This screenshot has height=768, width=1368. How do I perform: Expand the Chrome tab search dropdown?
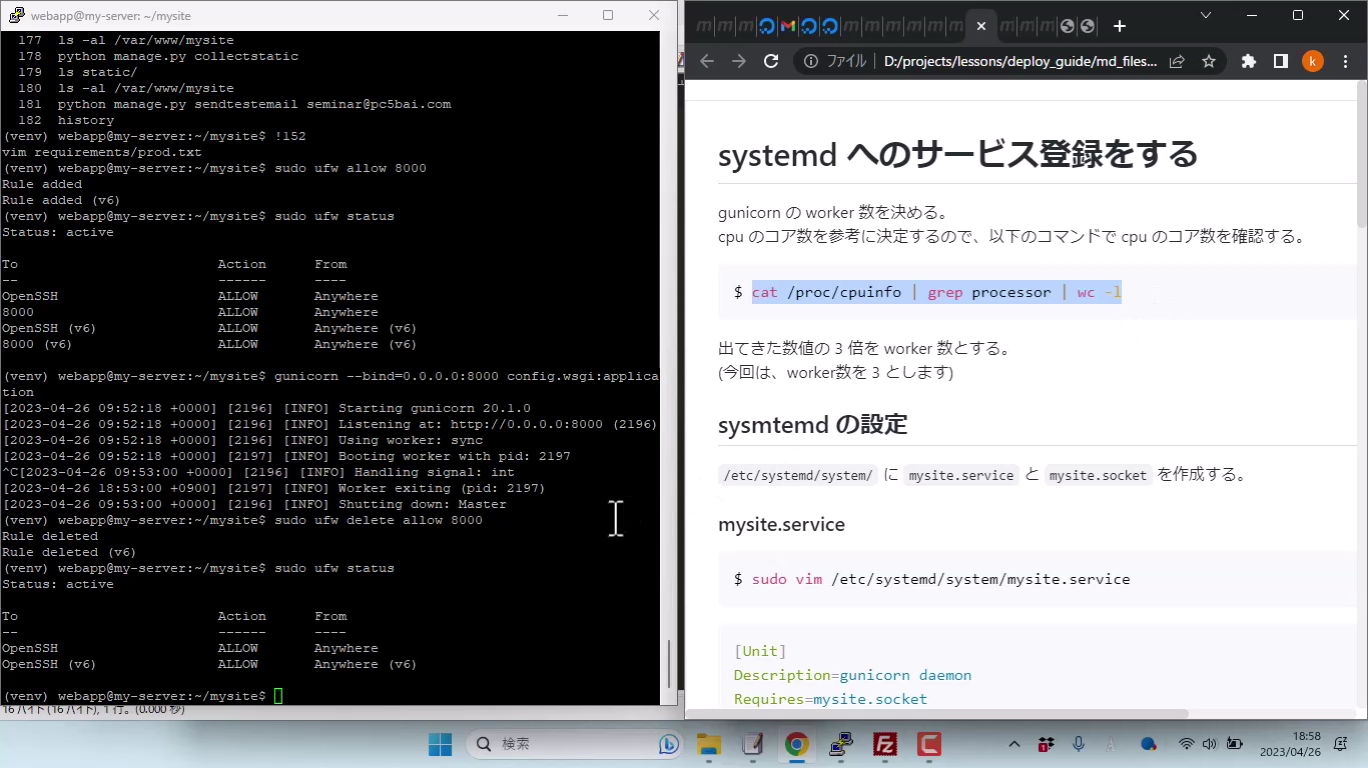(1205, 16)
